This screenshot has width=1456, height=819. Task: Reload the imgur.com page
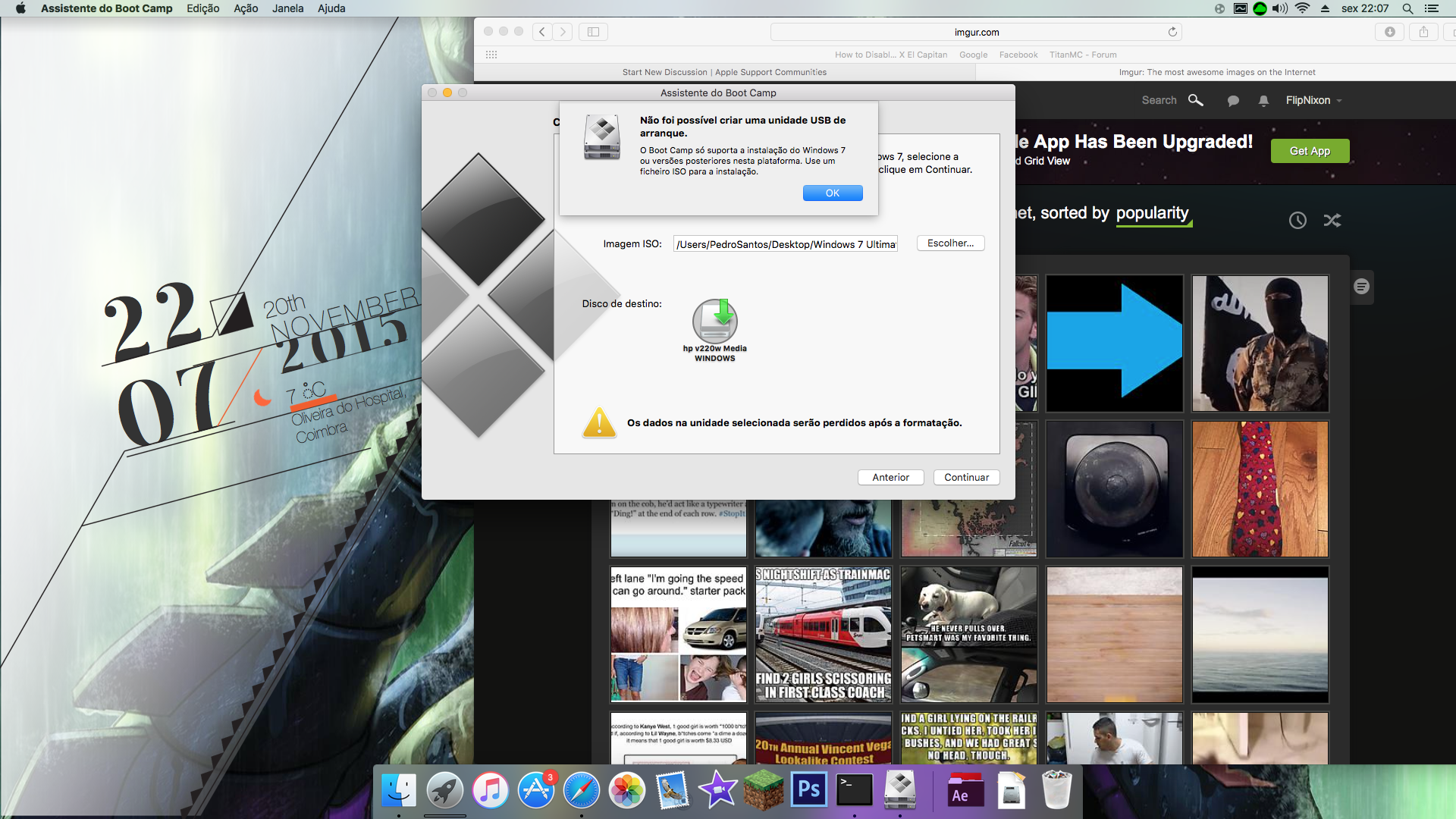click(x=1172, y=32)
